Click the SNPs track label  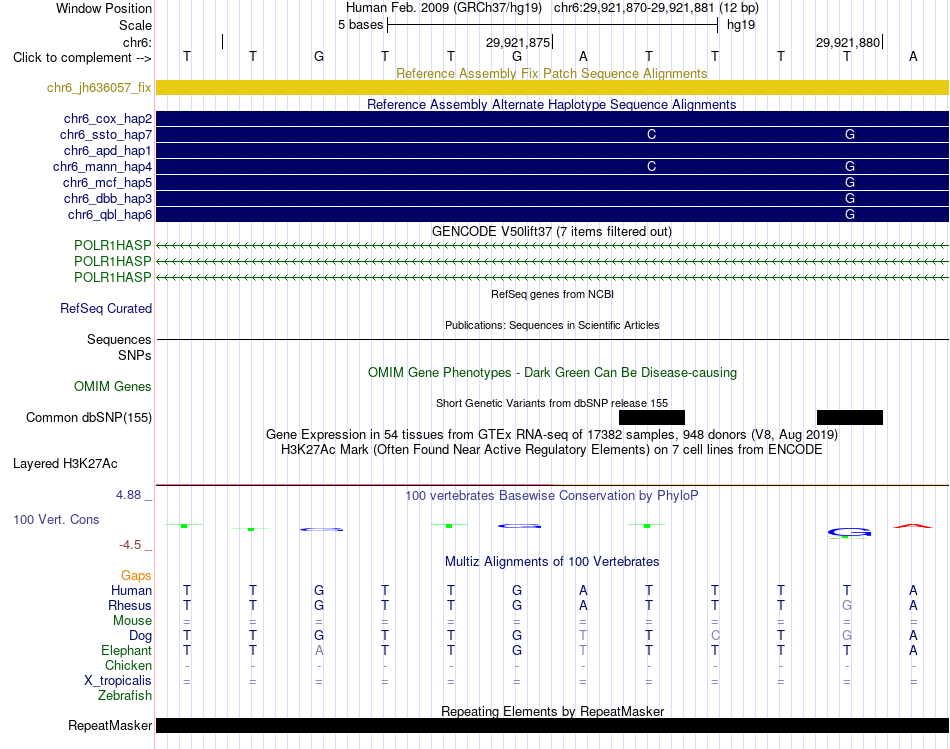click(135, 356)
